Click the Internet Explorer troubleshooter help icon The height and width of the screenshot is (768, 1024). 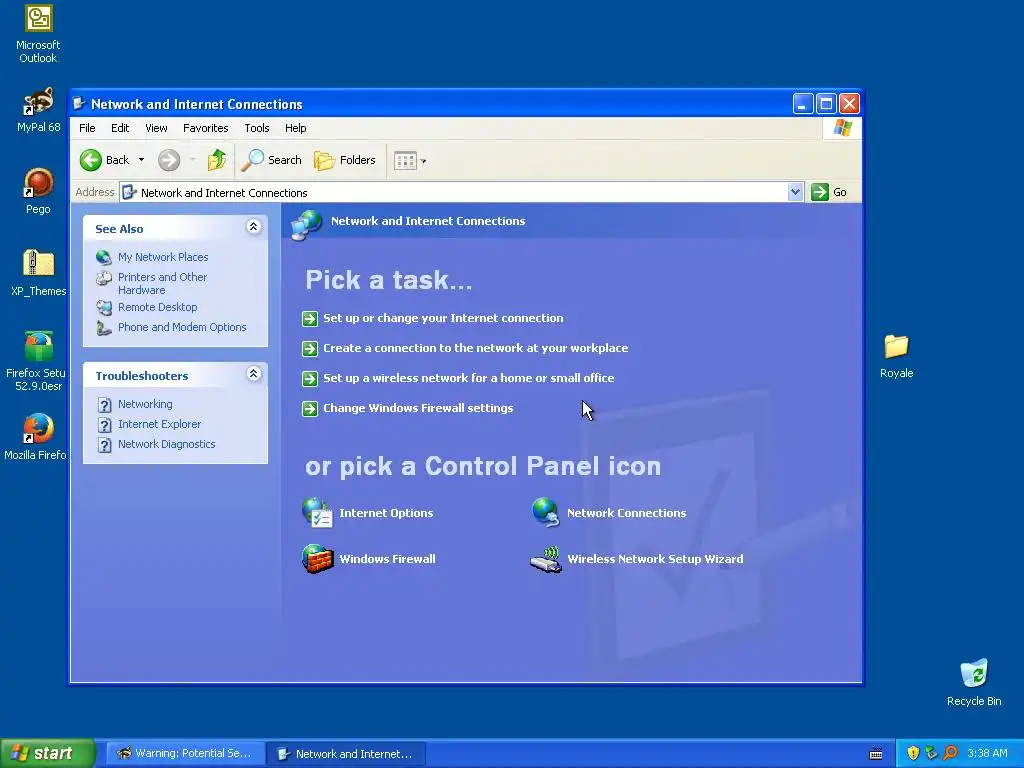pyautogui.click(x=104, y=424)
